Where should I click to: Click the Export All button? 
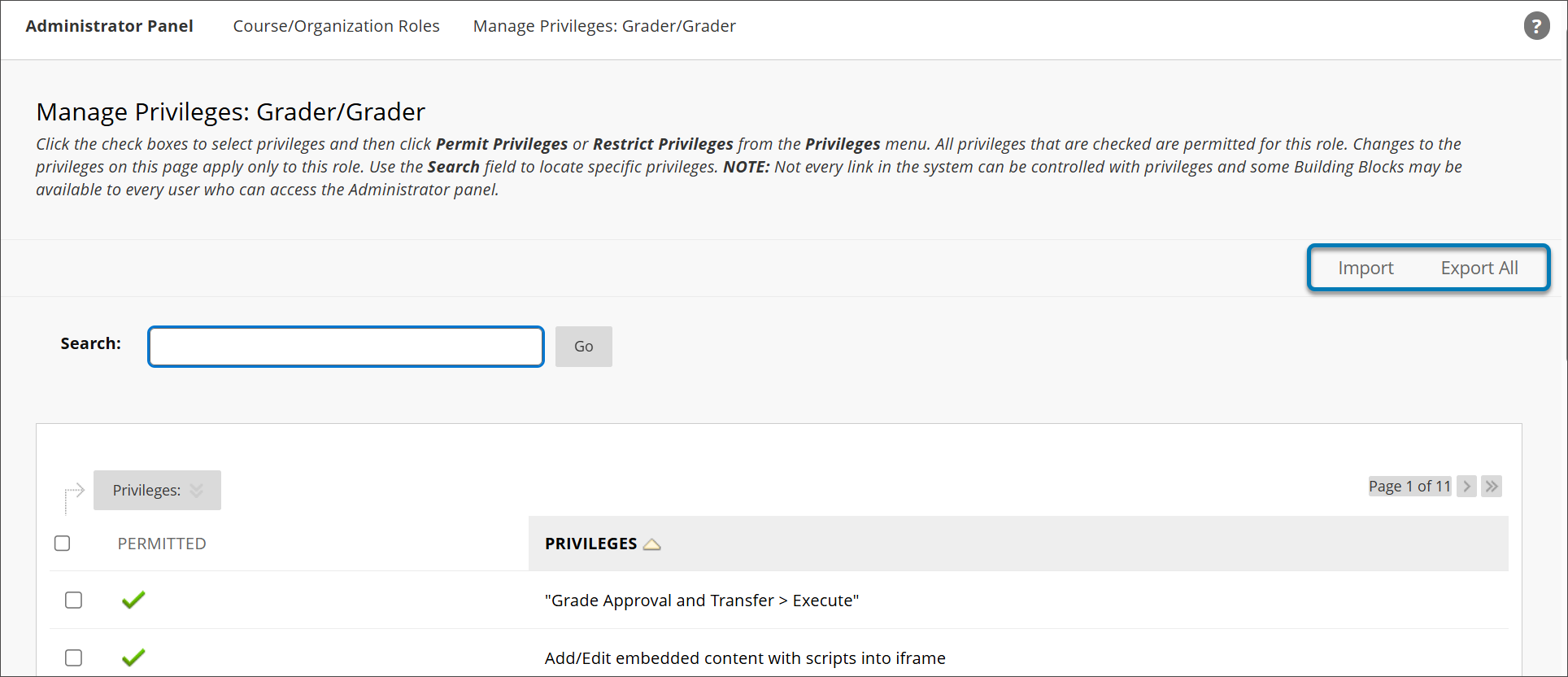1479,267
